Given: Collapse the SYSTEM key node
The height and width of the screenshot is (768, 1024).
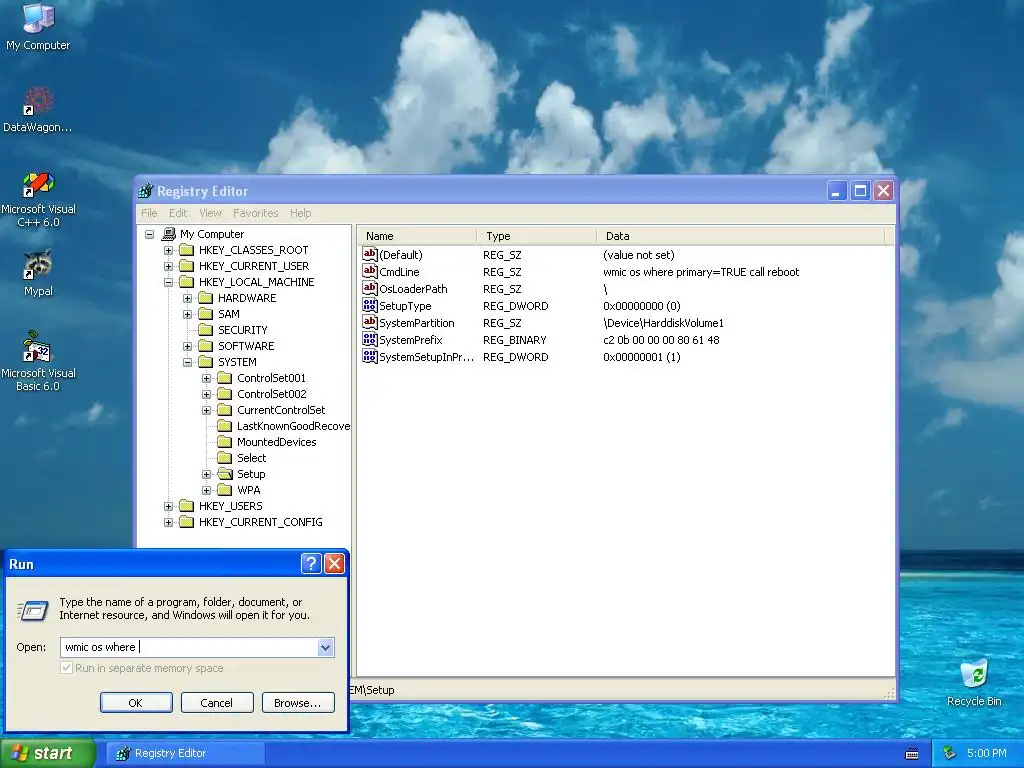Looking at the screenshot, I should pyautogui.click(x=187, y=362).
